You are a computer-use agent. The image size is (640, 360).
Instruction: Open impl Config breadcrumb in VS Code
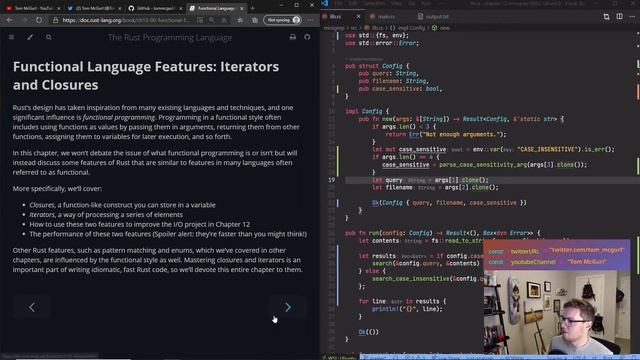tap(408, 28)
